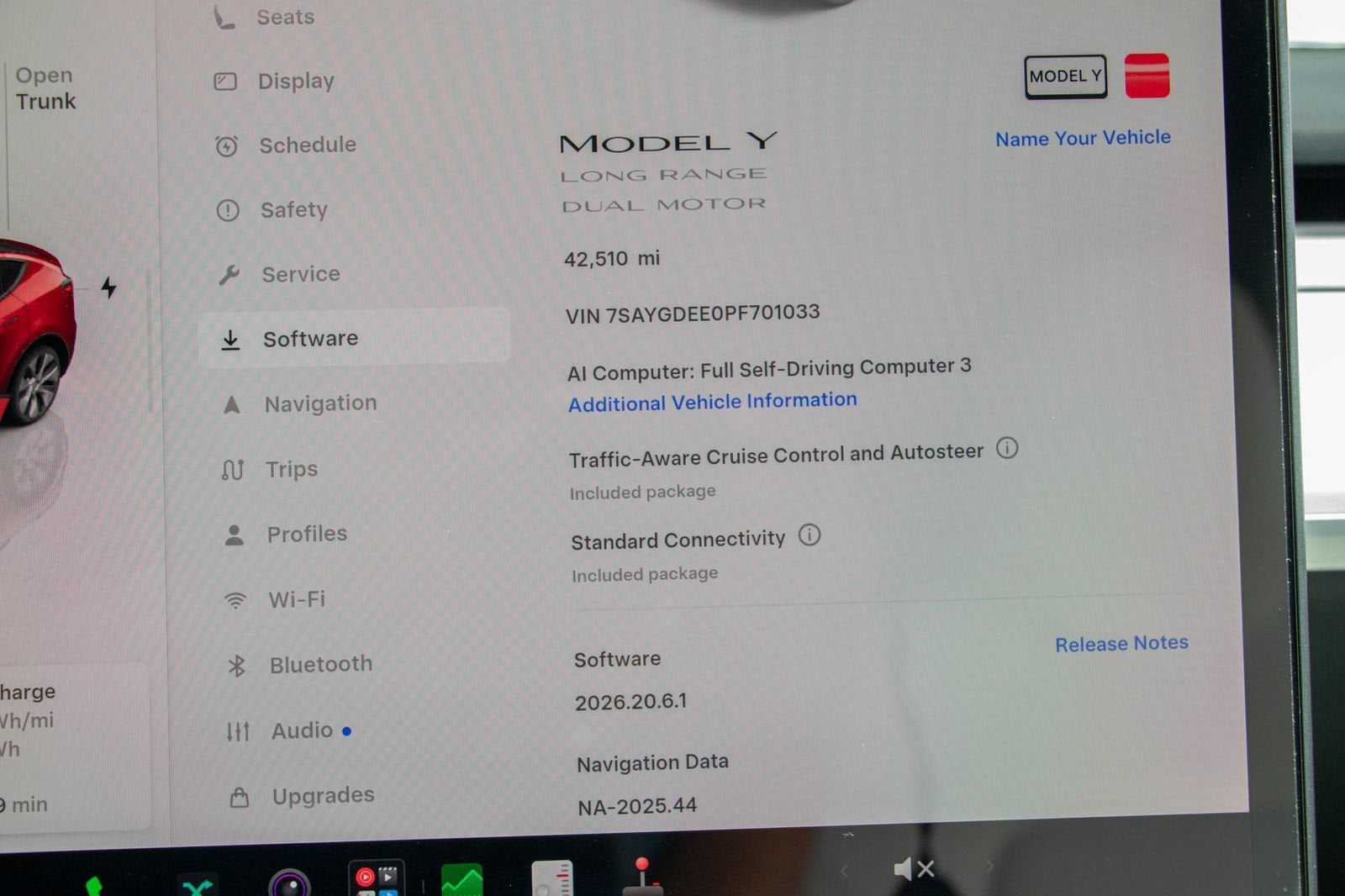The image size is (1345, 896).
Task: Show info for Standard Connectivity
Action: 810,535
